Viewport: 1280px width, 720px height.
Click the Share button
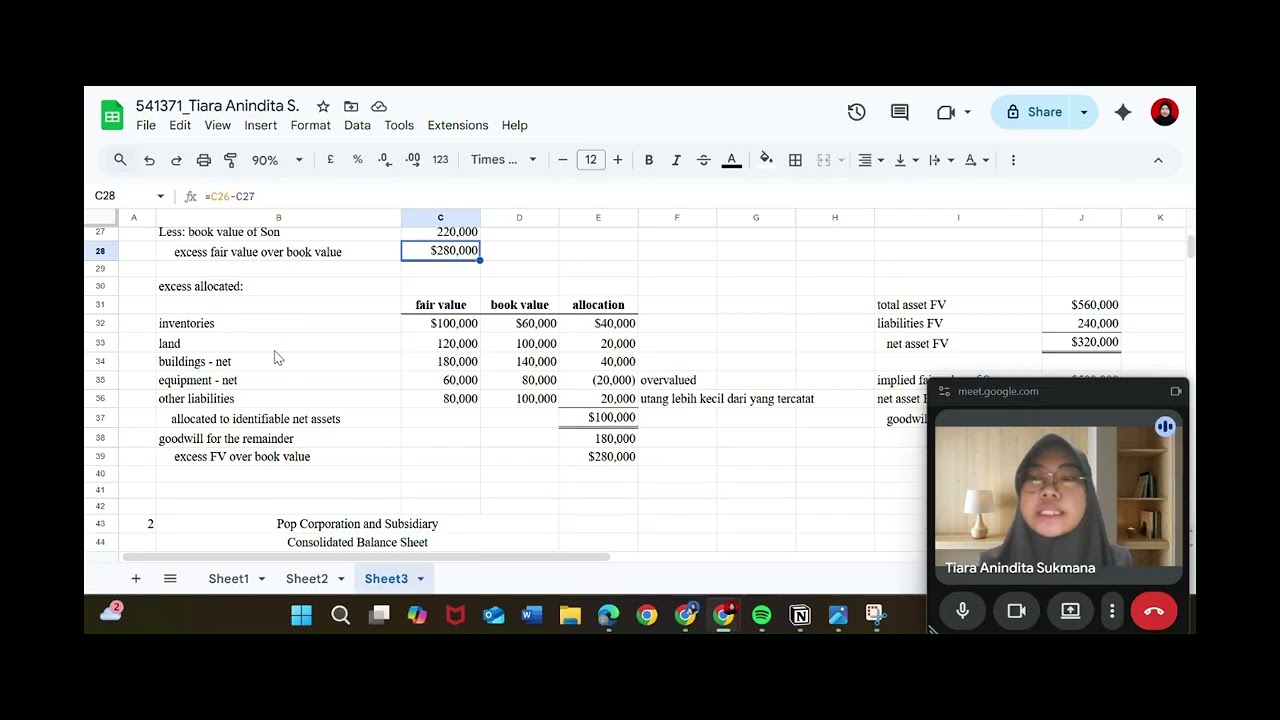click(1033, 112)
